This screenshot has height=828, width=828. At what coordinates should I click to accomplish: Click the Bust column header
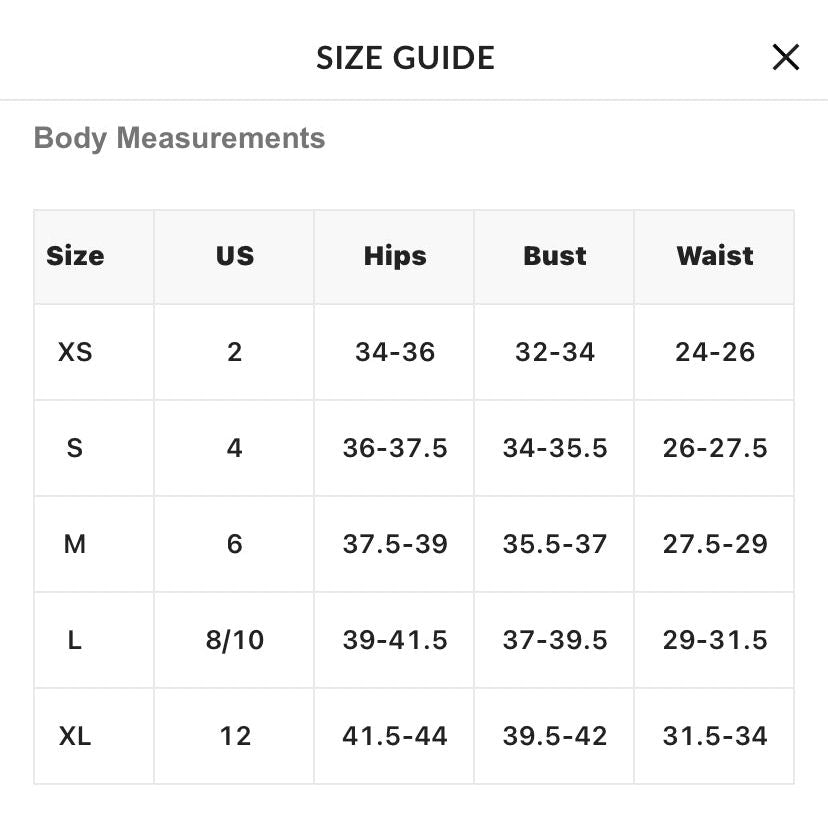pos(554,256)
